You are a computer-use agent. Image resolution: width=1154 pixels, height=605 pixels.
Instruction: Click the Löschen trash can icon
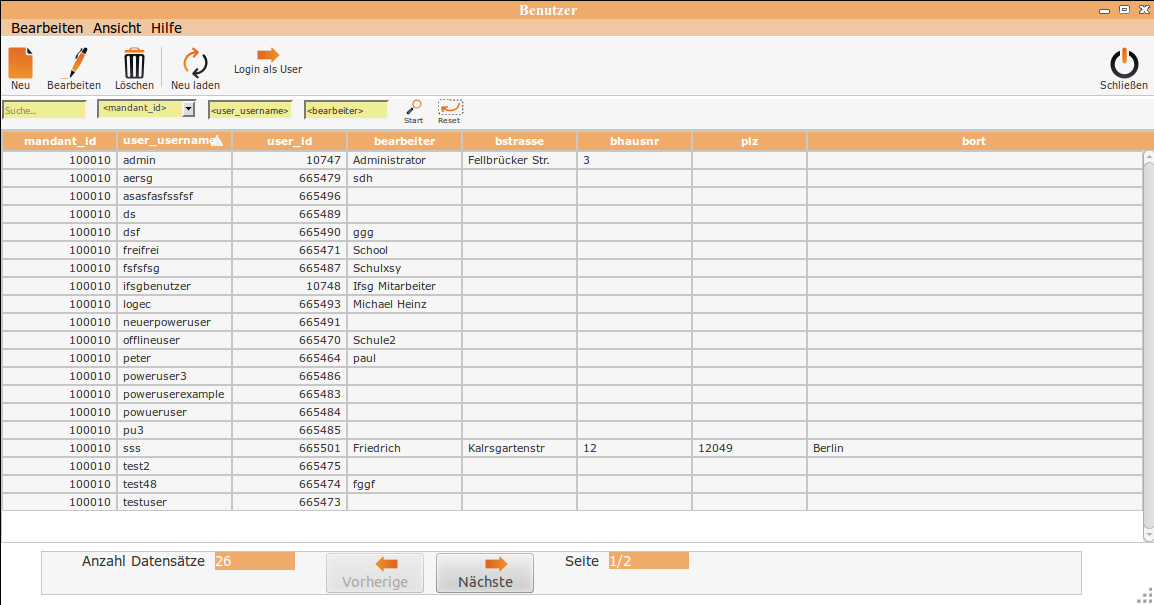coord(134,64)
